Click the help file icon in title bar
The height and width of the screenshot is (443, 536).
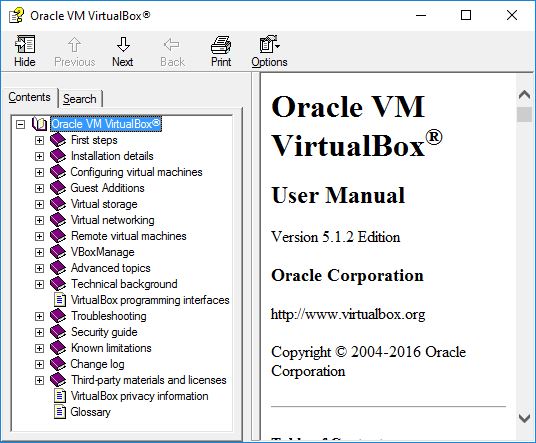[x=16, y=15]
